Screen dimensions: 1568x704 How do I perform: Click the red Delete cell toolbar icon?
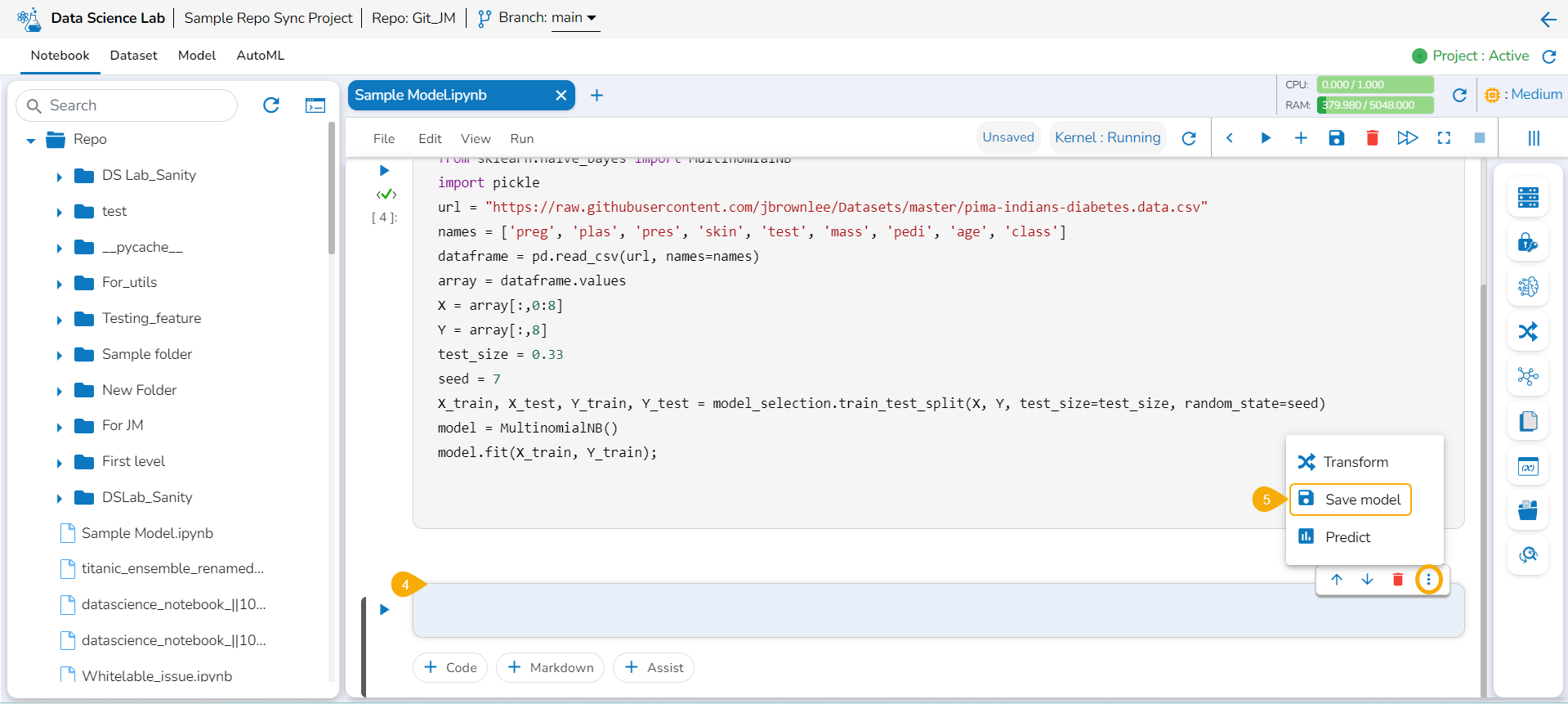pos(1372,138)
